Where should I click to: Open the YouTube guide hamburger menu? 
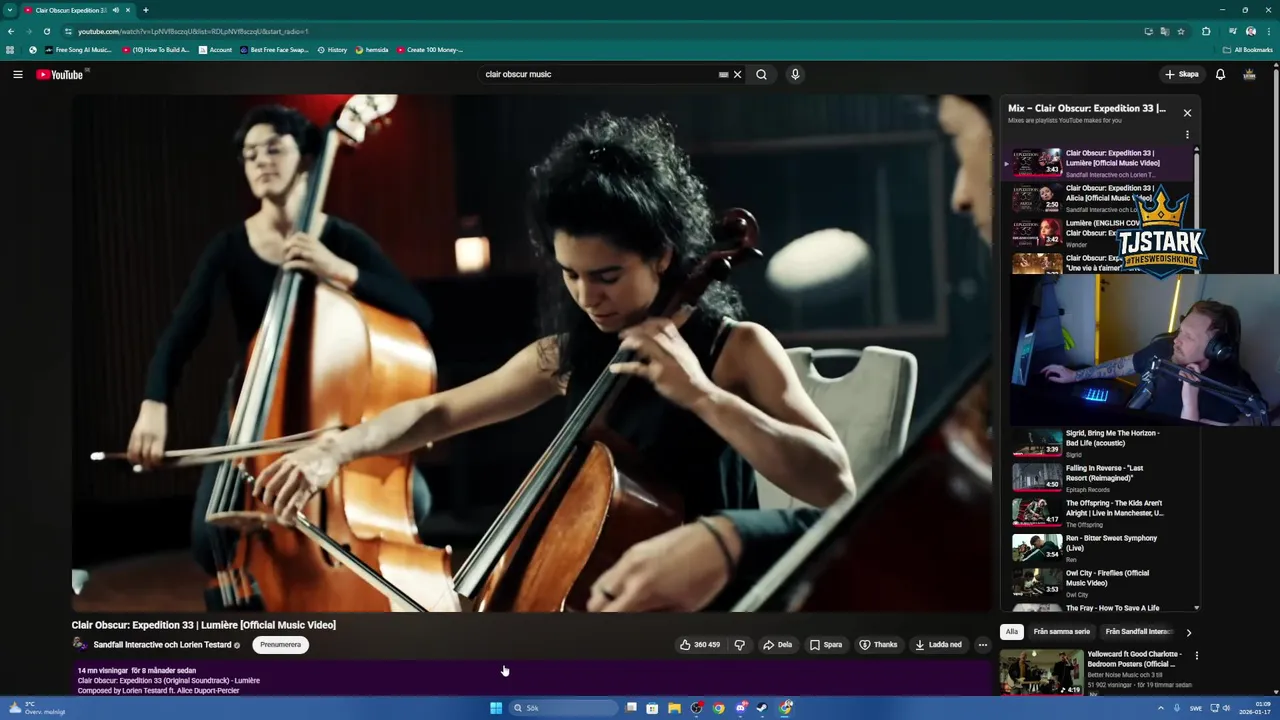coord(18,74)
